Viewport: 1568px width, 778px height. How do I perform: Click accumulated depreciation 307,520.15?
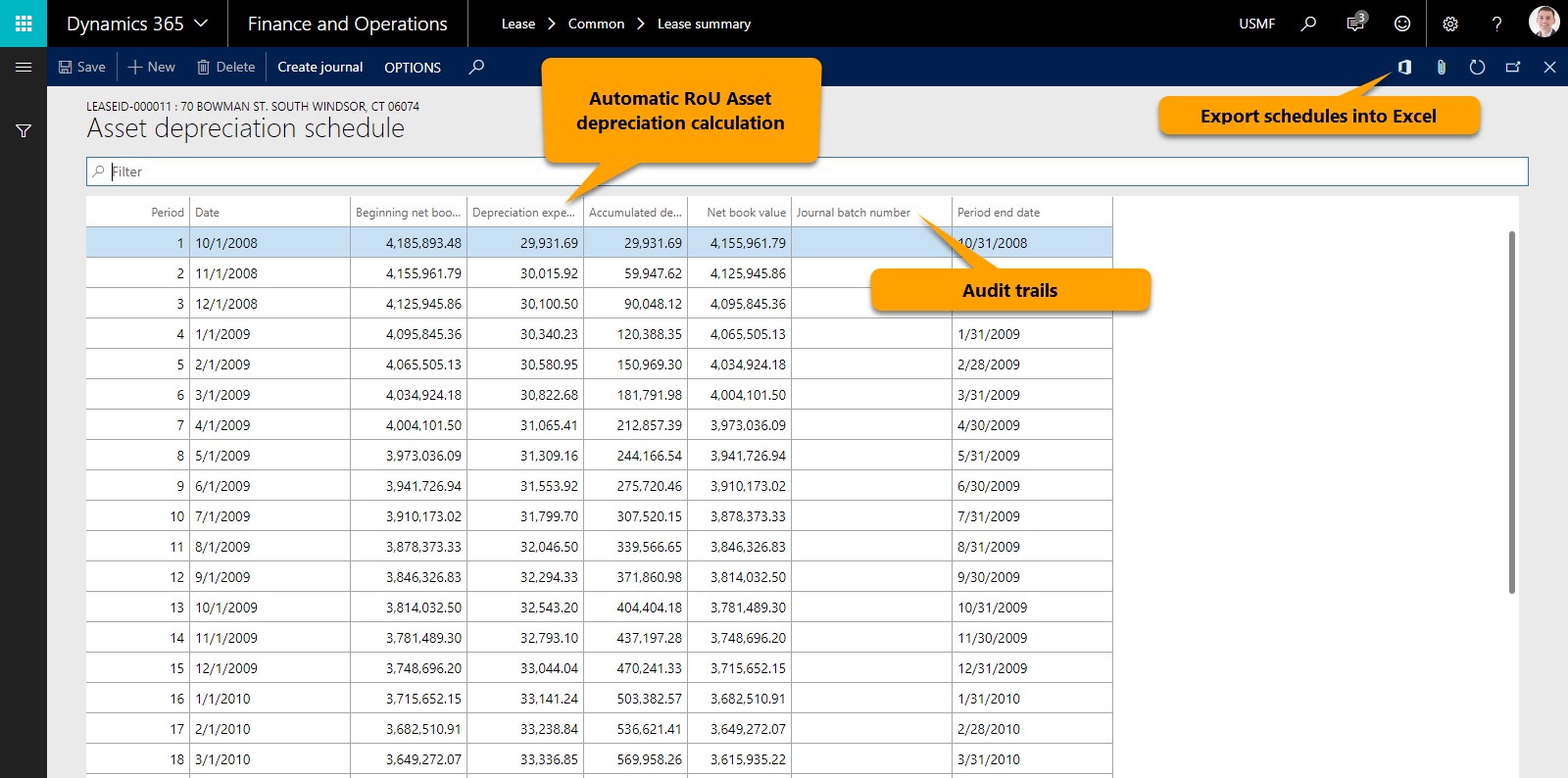tap(636, 516)
